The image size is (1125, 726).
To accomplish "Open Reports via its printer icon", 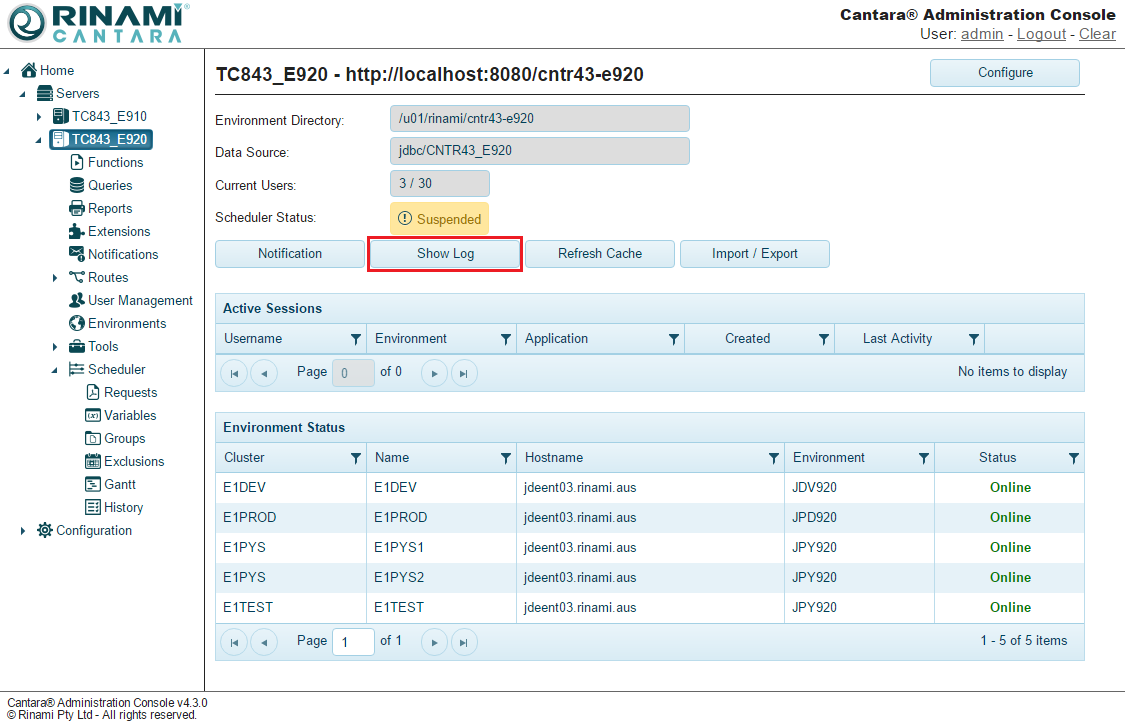I will pos(77,208).
